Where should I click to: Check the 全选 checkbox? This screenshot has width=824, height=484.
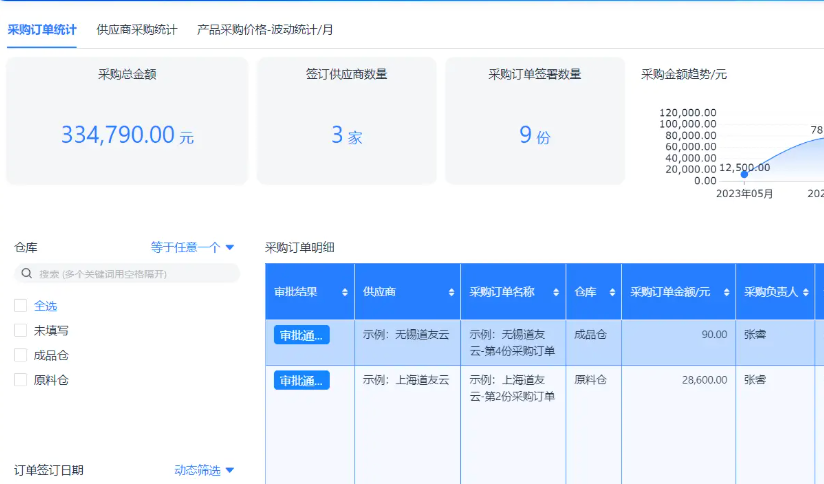click(x=20, y=305)
